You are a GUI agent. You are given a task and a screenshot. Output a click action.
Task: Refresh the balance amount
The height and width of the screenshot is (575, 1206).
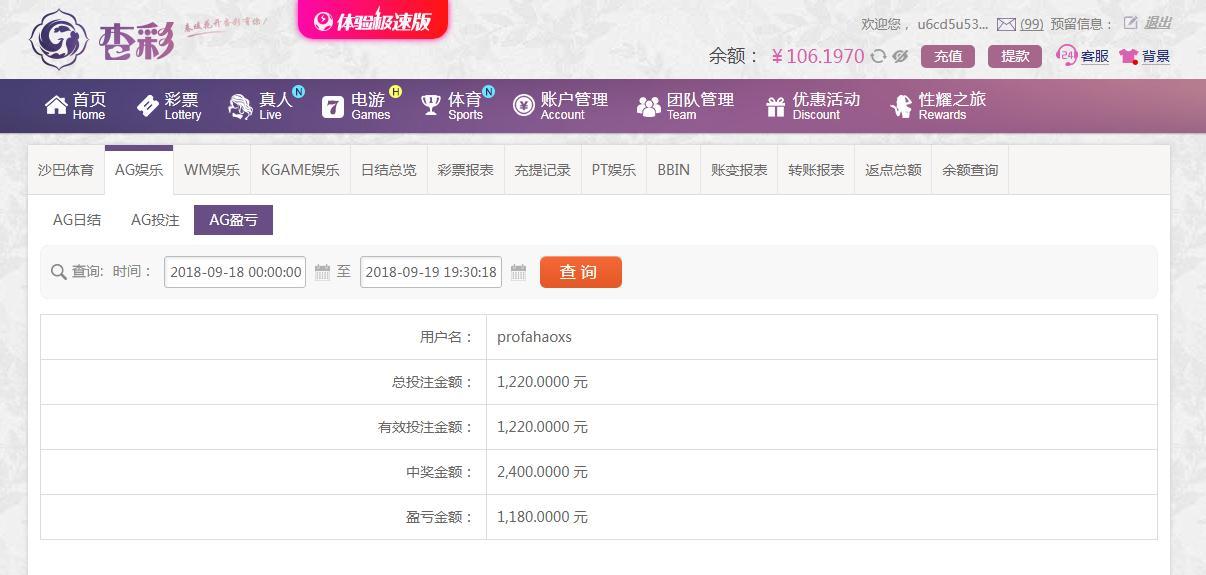878,56
